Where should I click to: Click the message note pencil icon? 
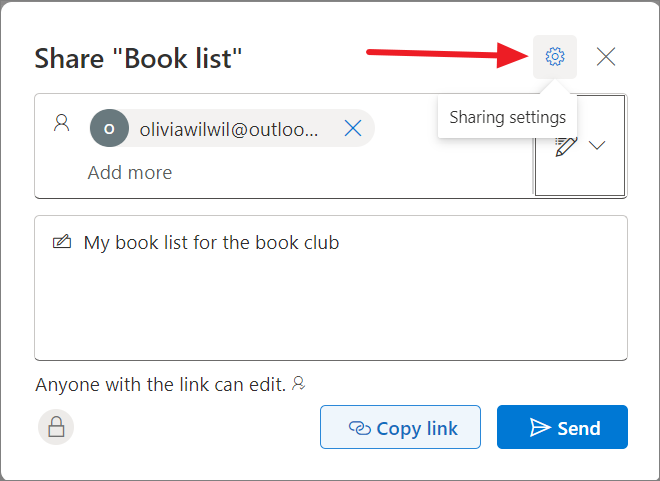click(x=62, y=242)
